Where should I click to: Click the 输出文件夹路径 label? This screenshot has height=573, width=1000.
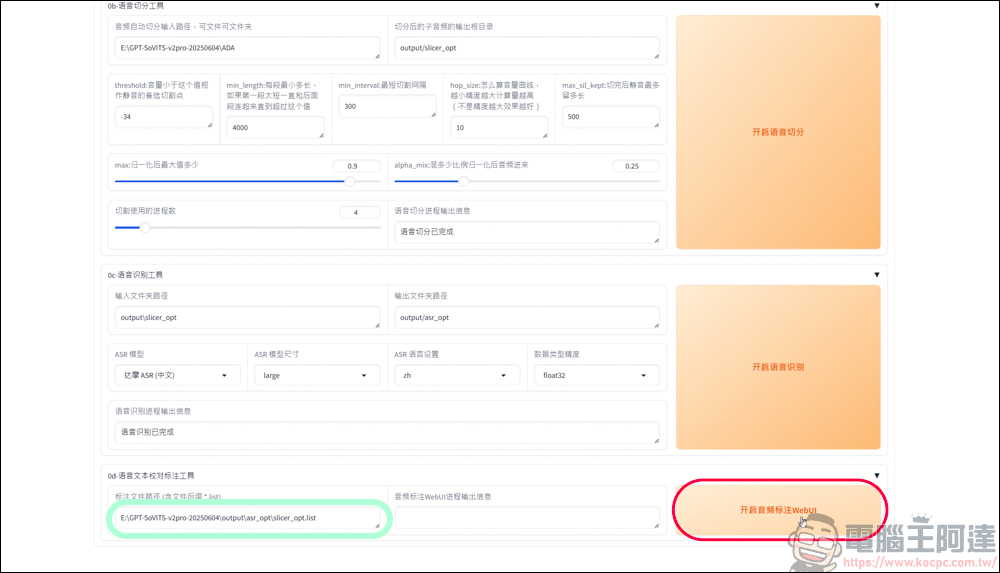point(421,296)
